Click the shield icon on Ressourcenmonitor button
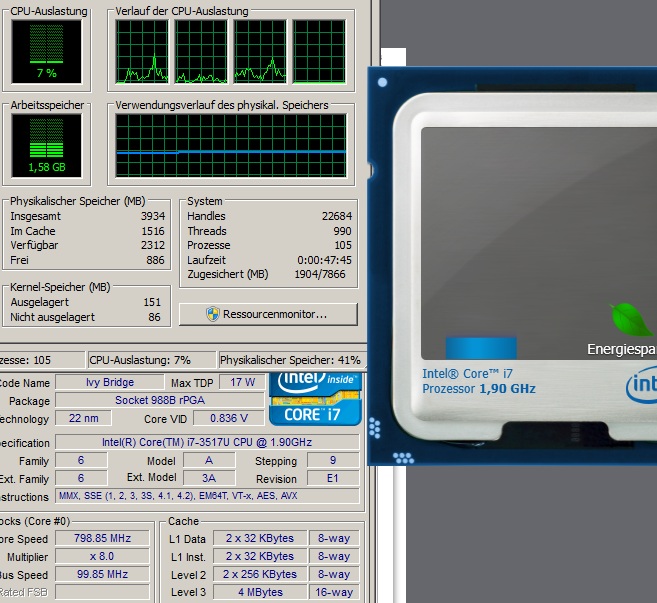The width and height of the screenshot is (657, 603). [213, 314]
